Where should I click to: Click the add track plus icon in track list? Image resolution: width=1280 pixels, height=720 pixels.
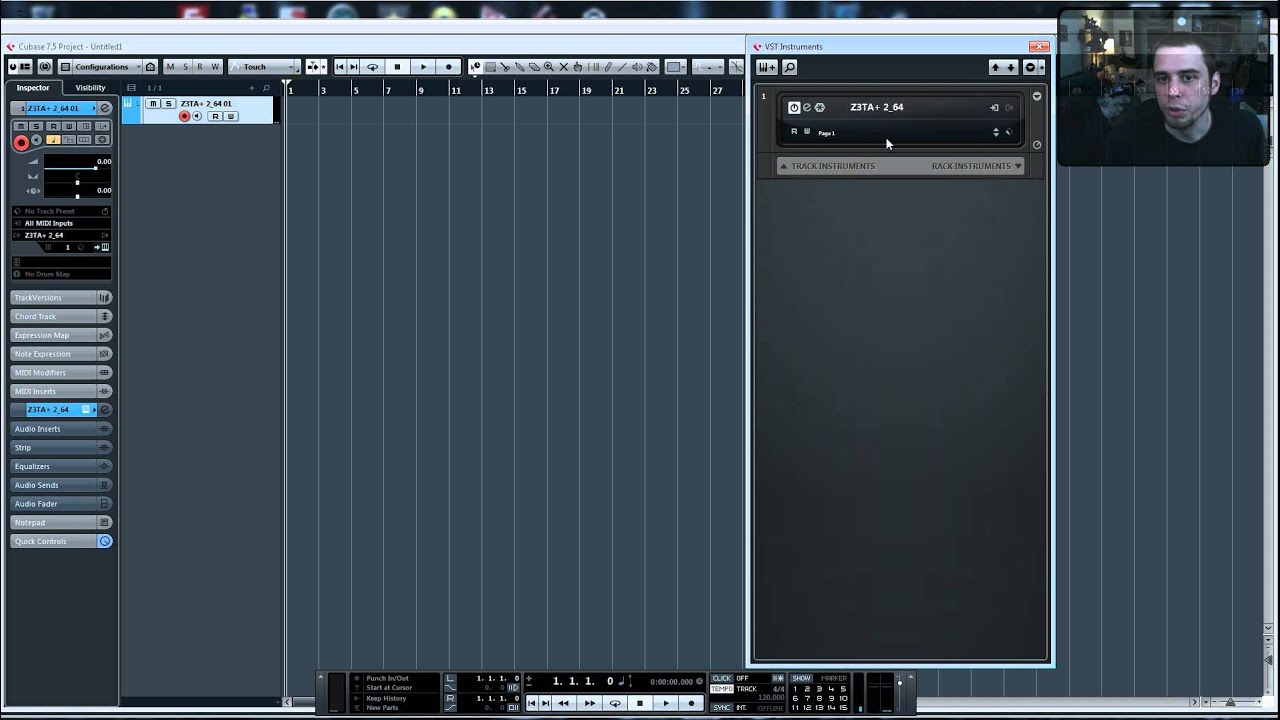[252, 88]
